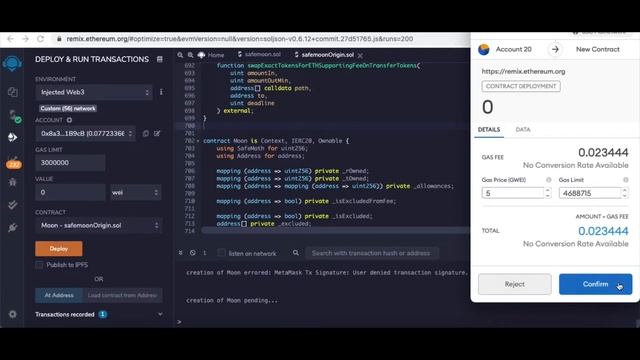
Task: Click the orange Deploy button
Action: pyautogui.click(x=59, y=249)
